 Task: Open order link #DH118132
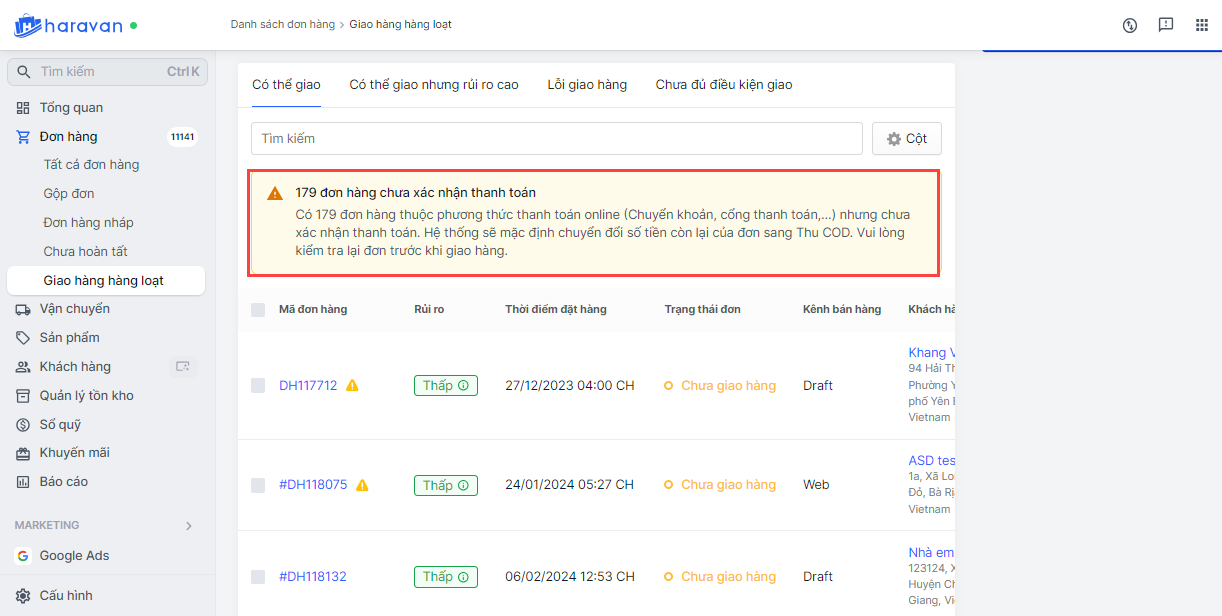[313, 577]
